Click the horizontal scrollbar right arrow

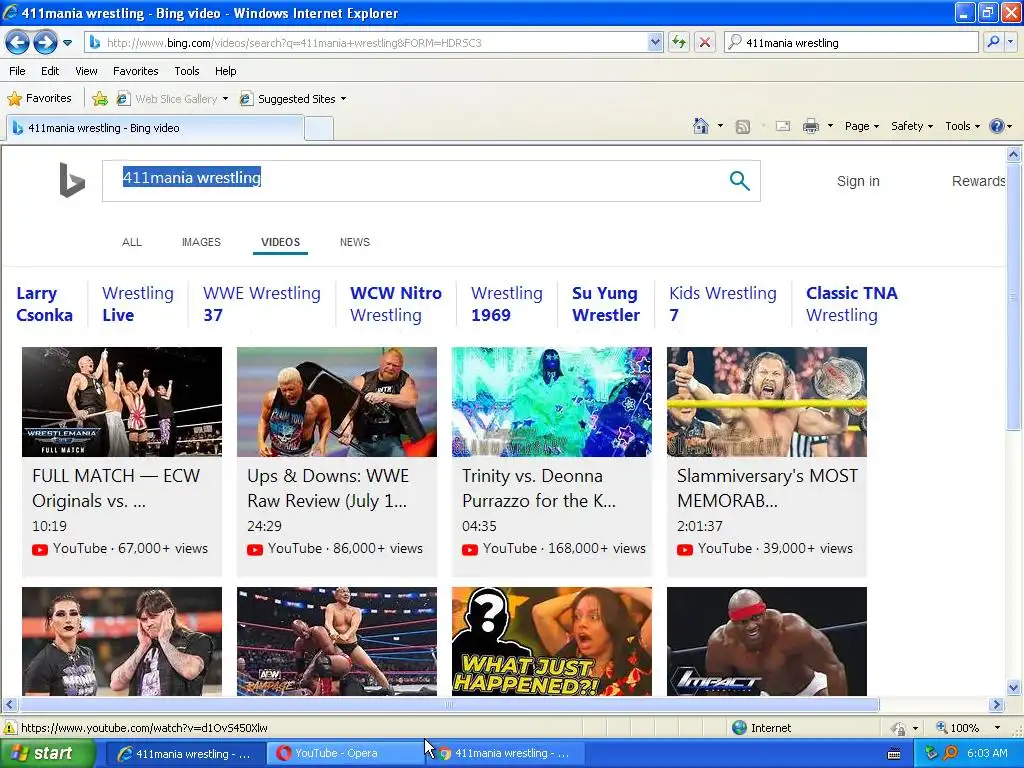996,705
